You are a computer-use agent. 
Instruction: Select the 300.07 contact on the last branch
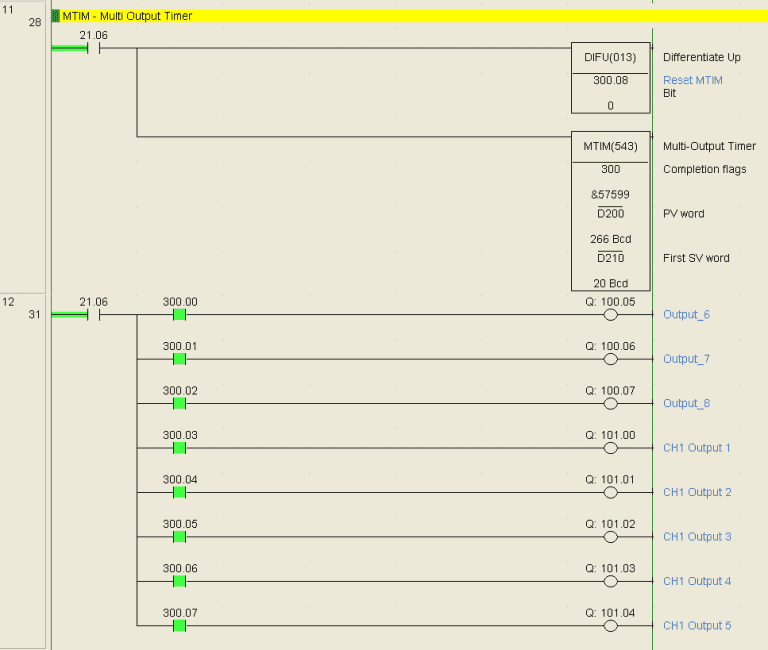tap(180, 626)
